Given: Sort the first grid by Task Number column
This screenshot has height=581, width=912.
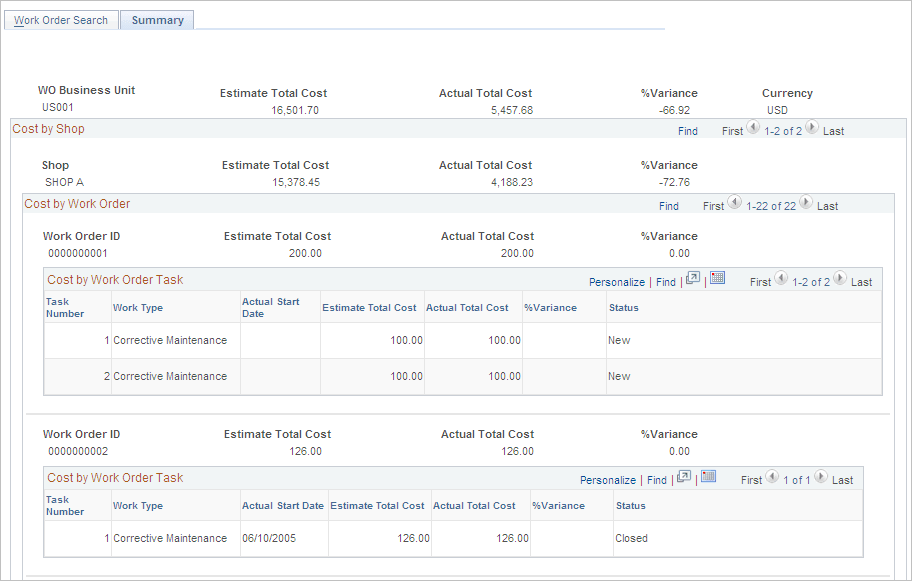Looking at the screenshot, I should click(x=60, y=307).
